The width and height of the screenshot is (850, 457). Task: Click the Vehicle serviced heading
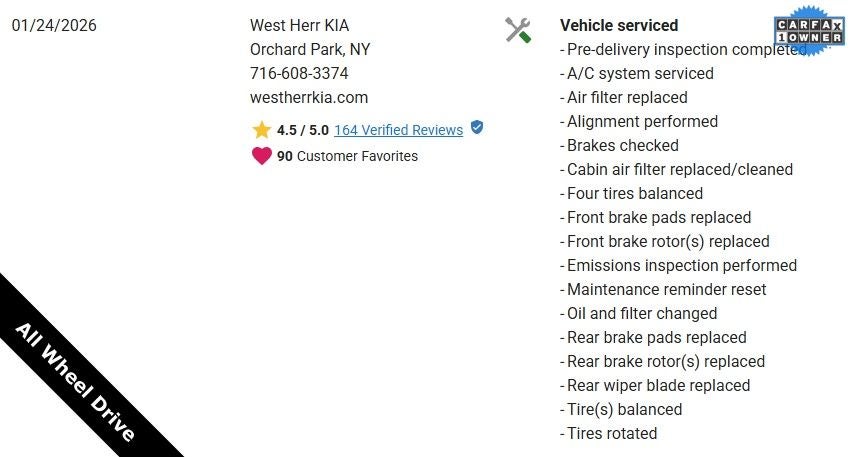[619, 25]
